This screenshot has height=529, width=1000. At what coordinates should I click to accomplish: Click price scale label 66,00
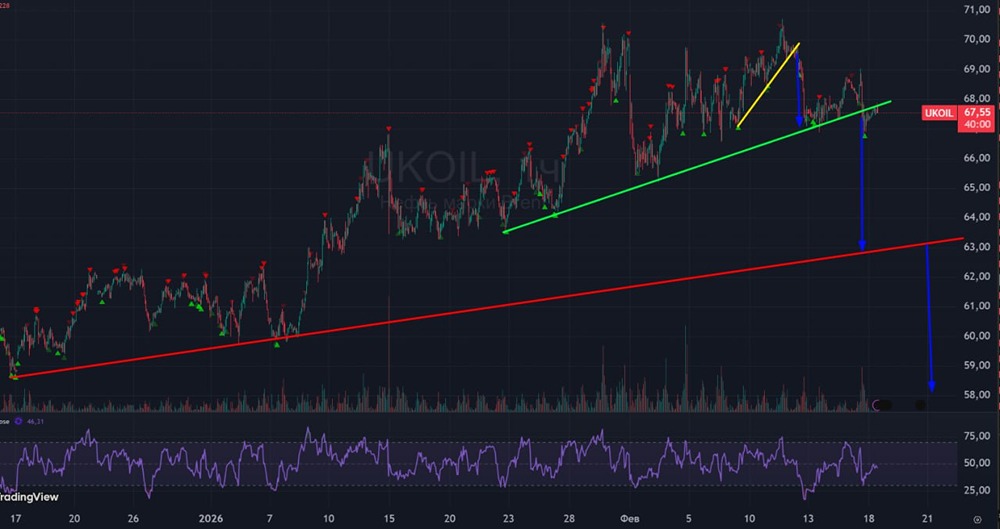click(x=977, y=158)
